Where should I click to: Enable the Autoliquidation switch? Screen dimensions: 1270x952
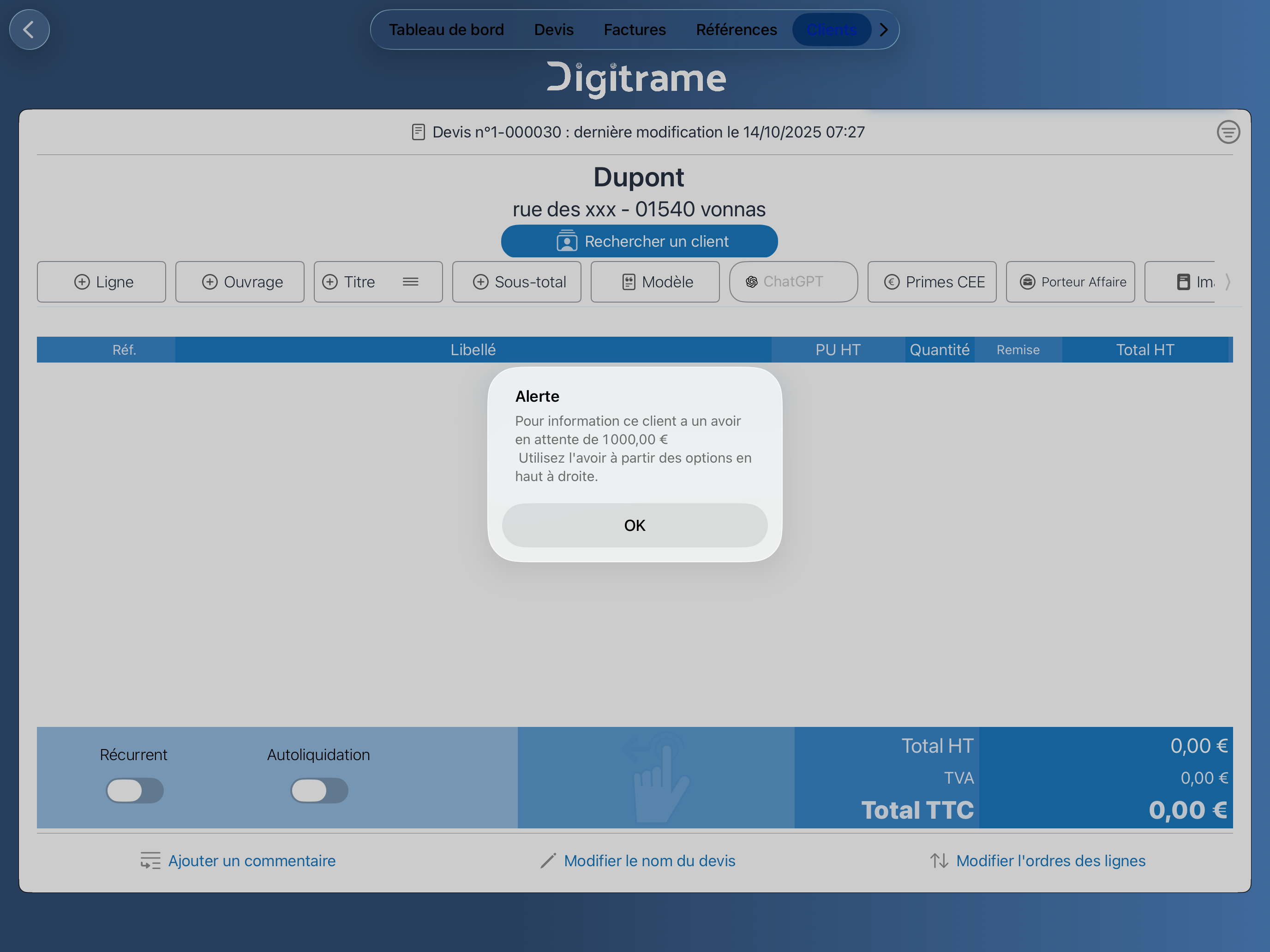pyautogui.click(x=319, y=790)
